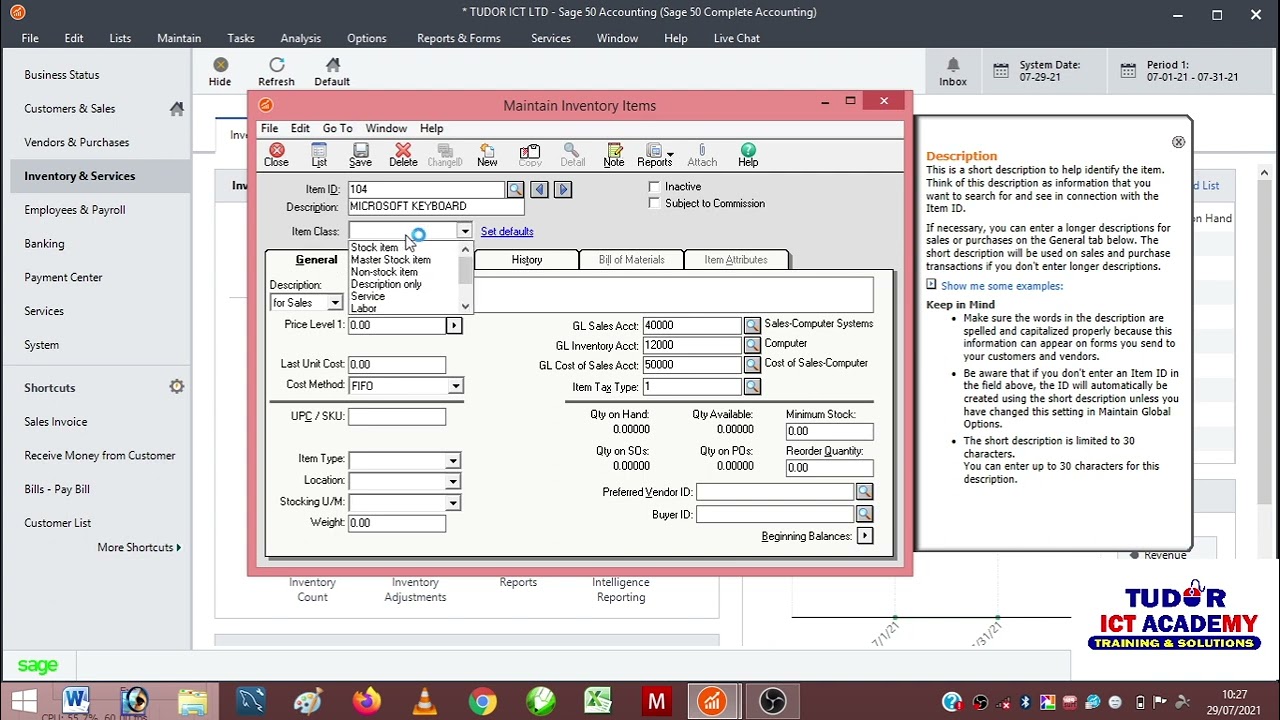This screenshot has width=1280, height=720.
Task: Select Master Stock item option
Action: click(x=390, y=260)
